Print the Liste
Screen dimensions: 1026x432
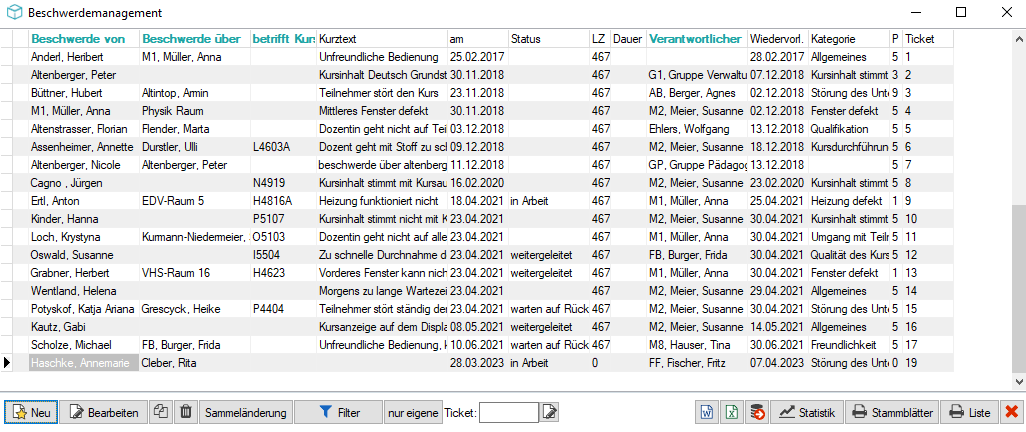coord(970,412)
